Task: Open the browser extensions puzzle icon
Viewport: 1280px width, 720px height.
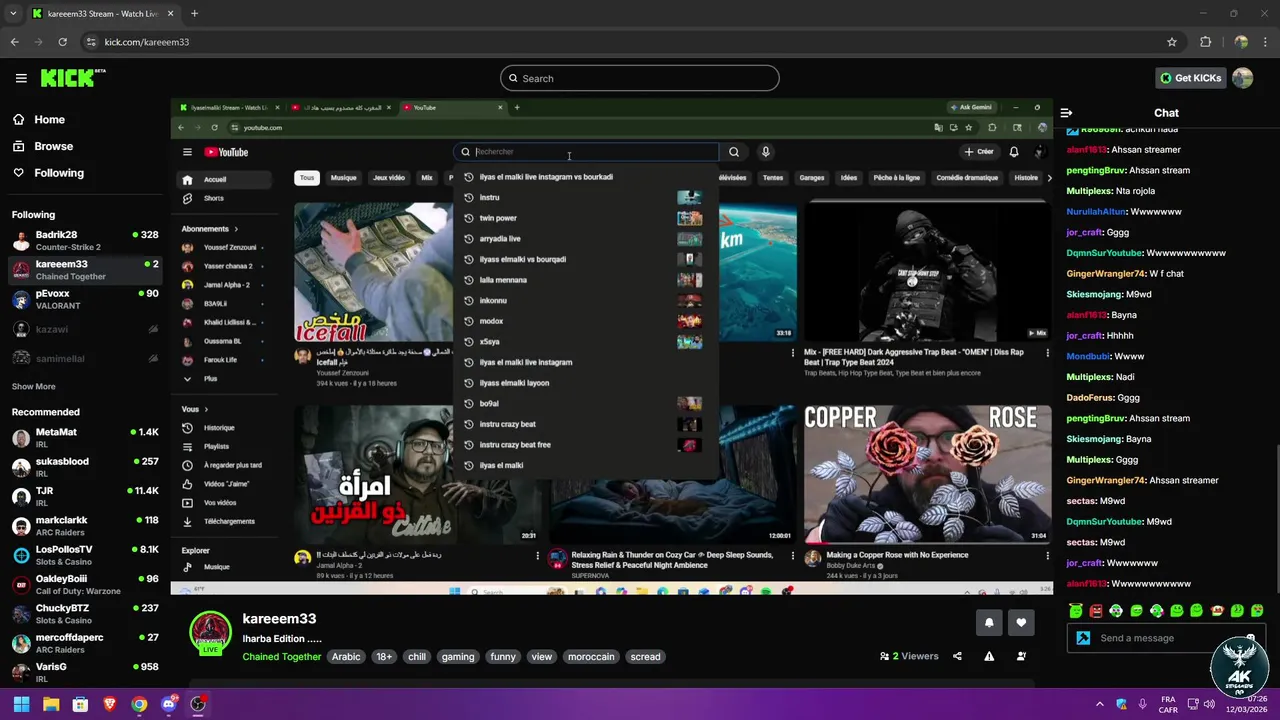Action: coord(1205,42)
